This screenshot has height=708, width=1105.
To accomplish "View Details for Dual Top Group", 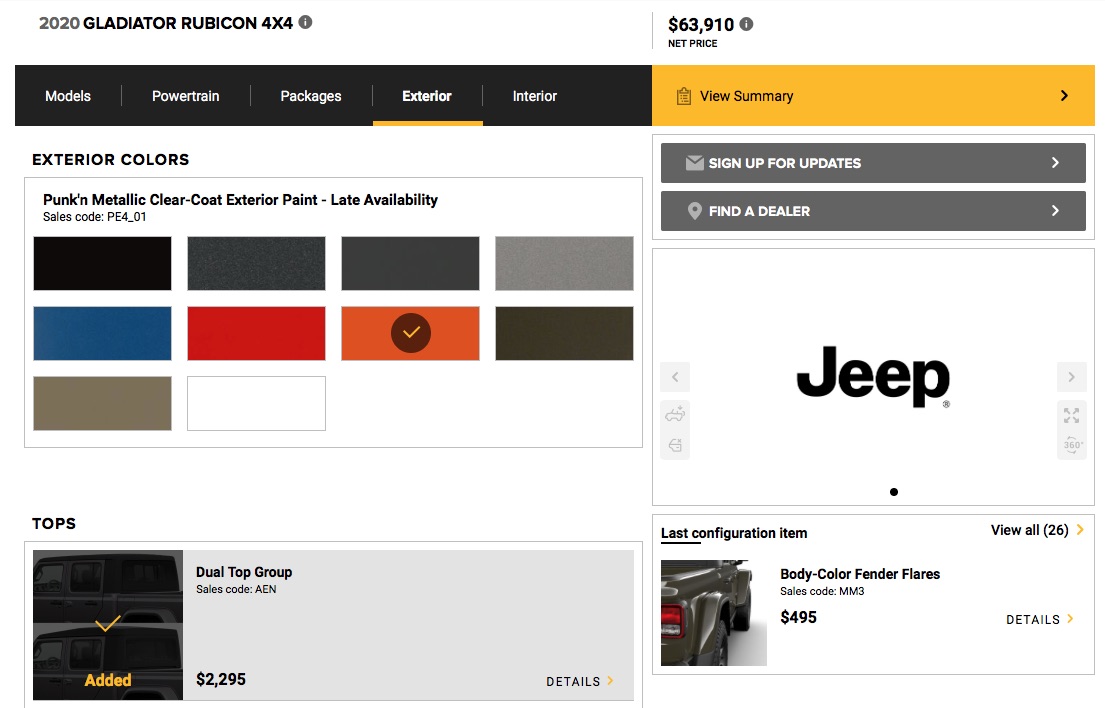I will pos(579,681).
